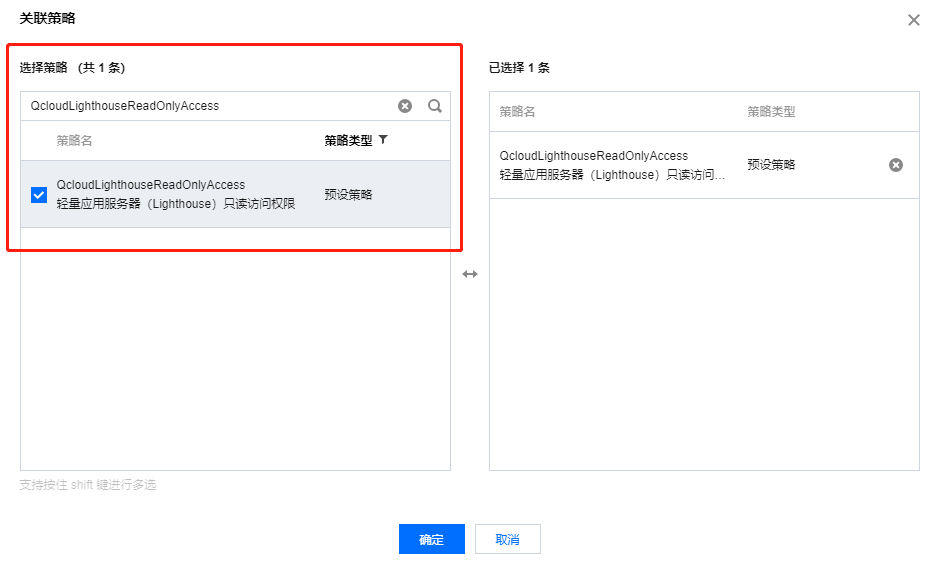This screenshot has height=566, width=936.
Task: Click the magnifier search icon
Action: (x=435, y=106)
